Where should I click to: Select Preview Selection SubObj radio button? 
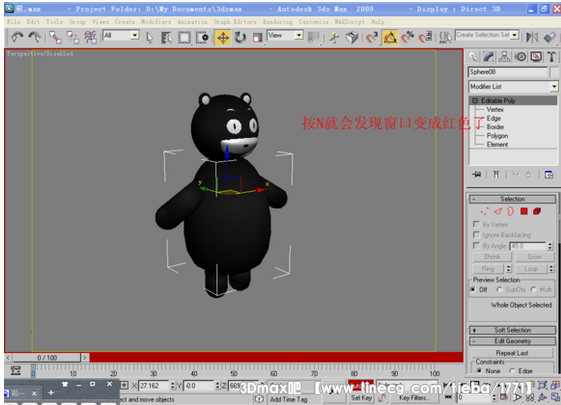click(499, 289)
